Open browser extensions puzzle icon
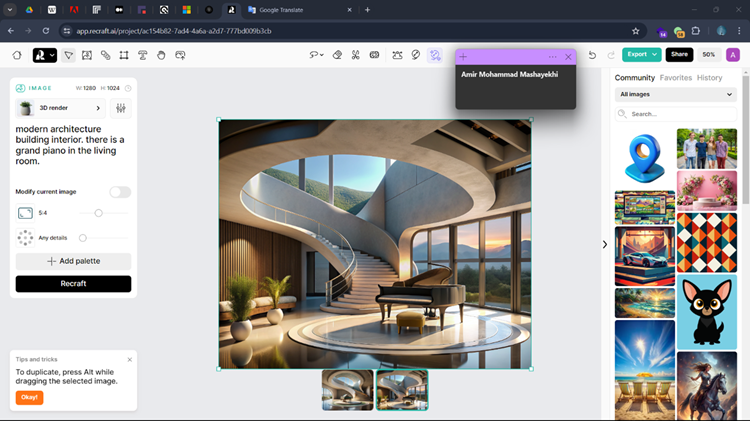Image resolution: width=750 pixels, height=421 pixels. click(696, 31)
